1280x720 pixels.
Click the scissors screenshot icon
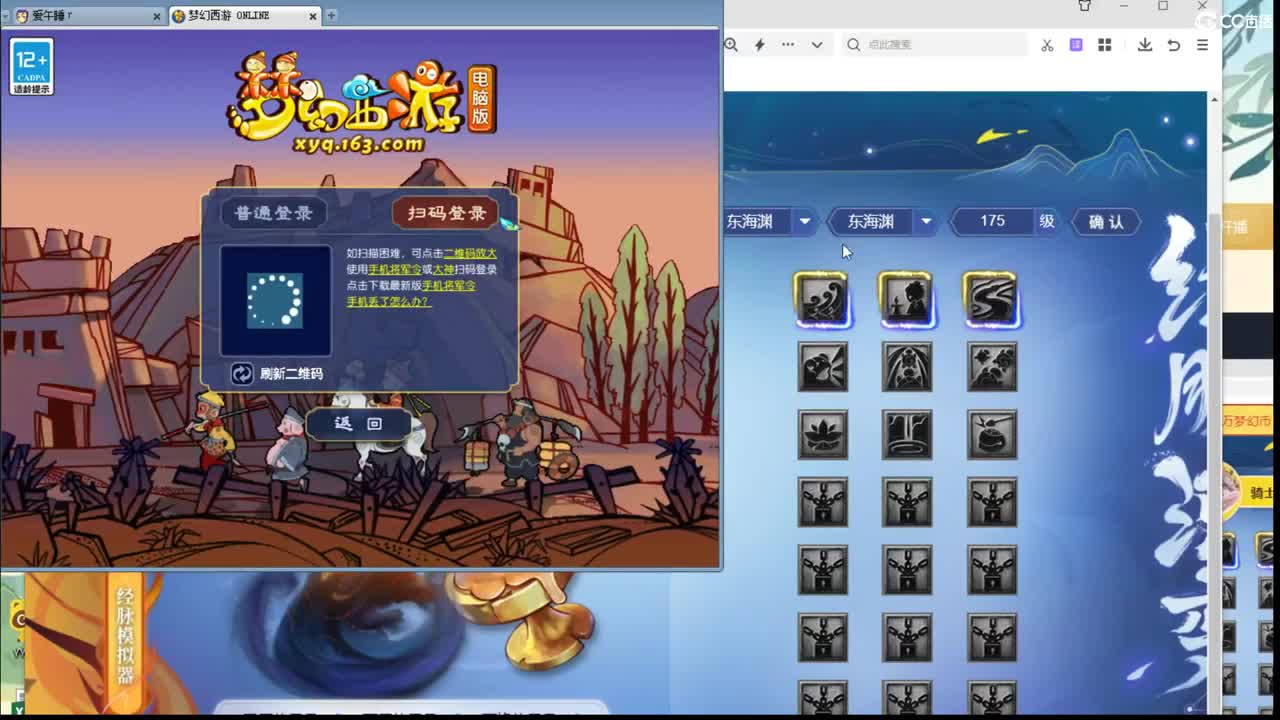[x=1047, y=45]
